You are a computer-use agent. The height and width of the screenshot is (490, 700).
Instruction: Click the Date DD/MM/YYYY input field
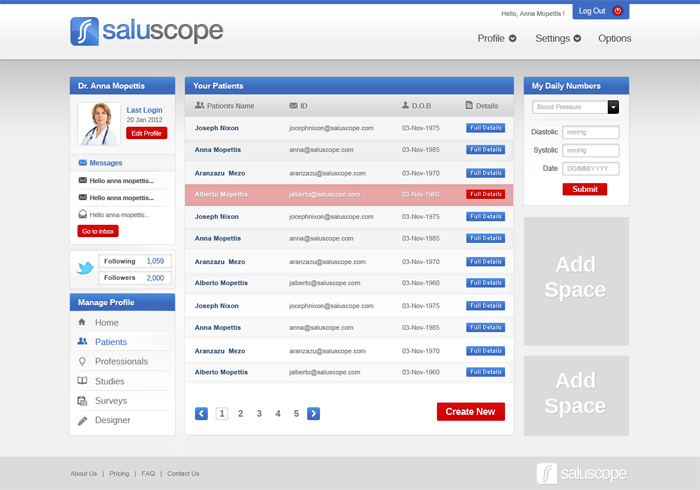(591, 169)
